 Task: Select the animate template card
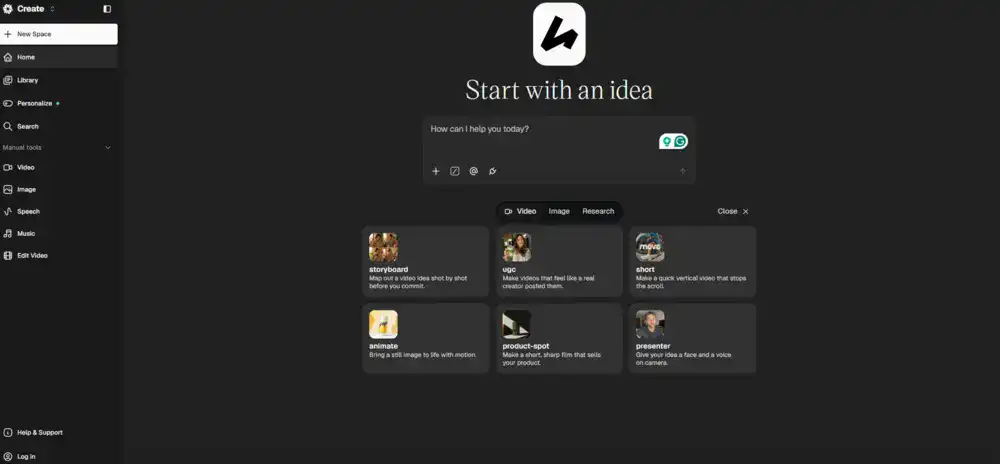(426, 338)
